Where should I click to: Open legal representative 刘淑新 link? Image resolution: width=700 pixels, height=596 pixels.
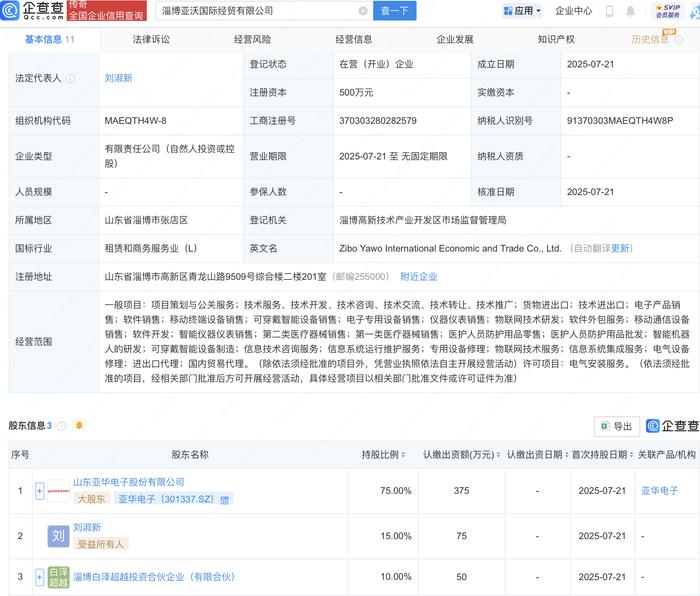(118, 78)
